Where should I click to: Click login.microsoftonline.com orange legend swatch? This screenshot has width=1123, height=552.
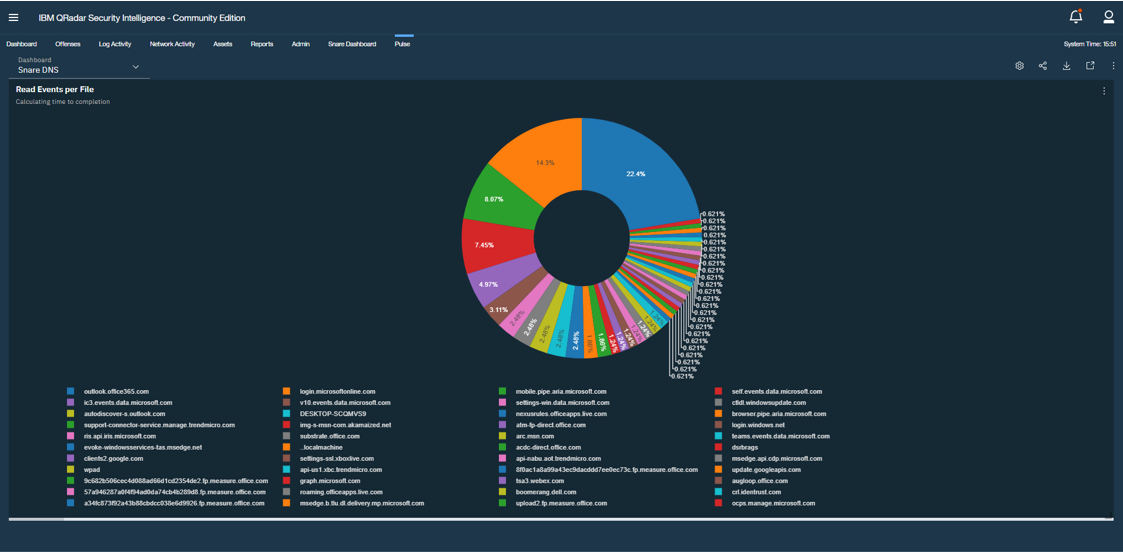(x=286, y=392)
